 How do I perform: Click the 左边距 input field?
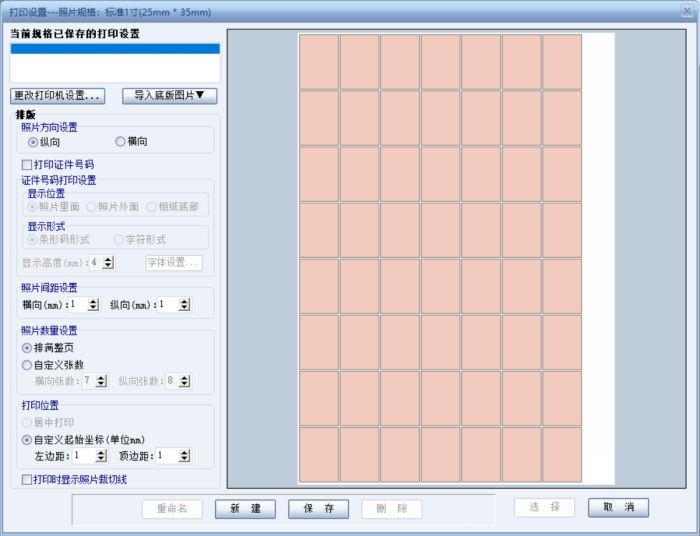84,456
